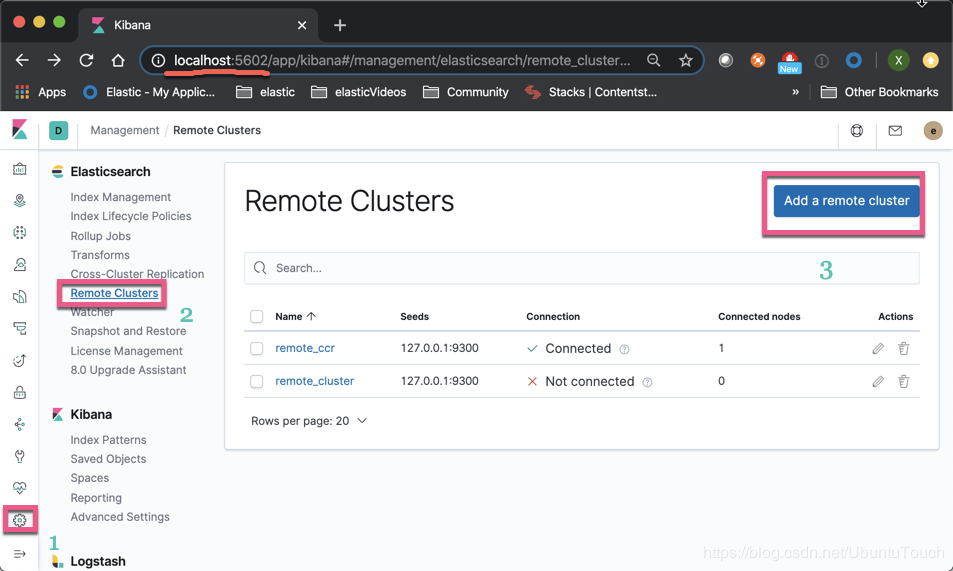Select the Kibana browser tab
This screenshot has width=953, height=571.
(x=198, y=25)
